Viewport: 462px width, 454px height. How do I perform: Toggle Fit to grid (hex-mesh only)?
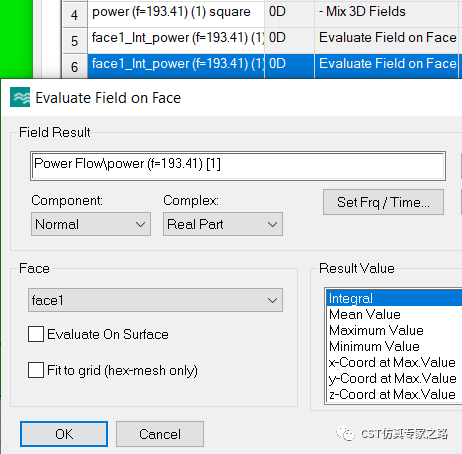pos(36,370)
